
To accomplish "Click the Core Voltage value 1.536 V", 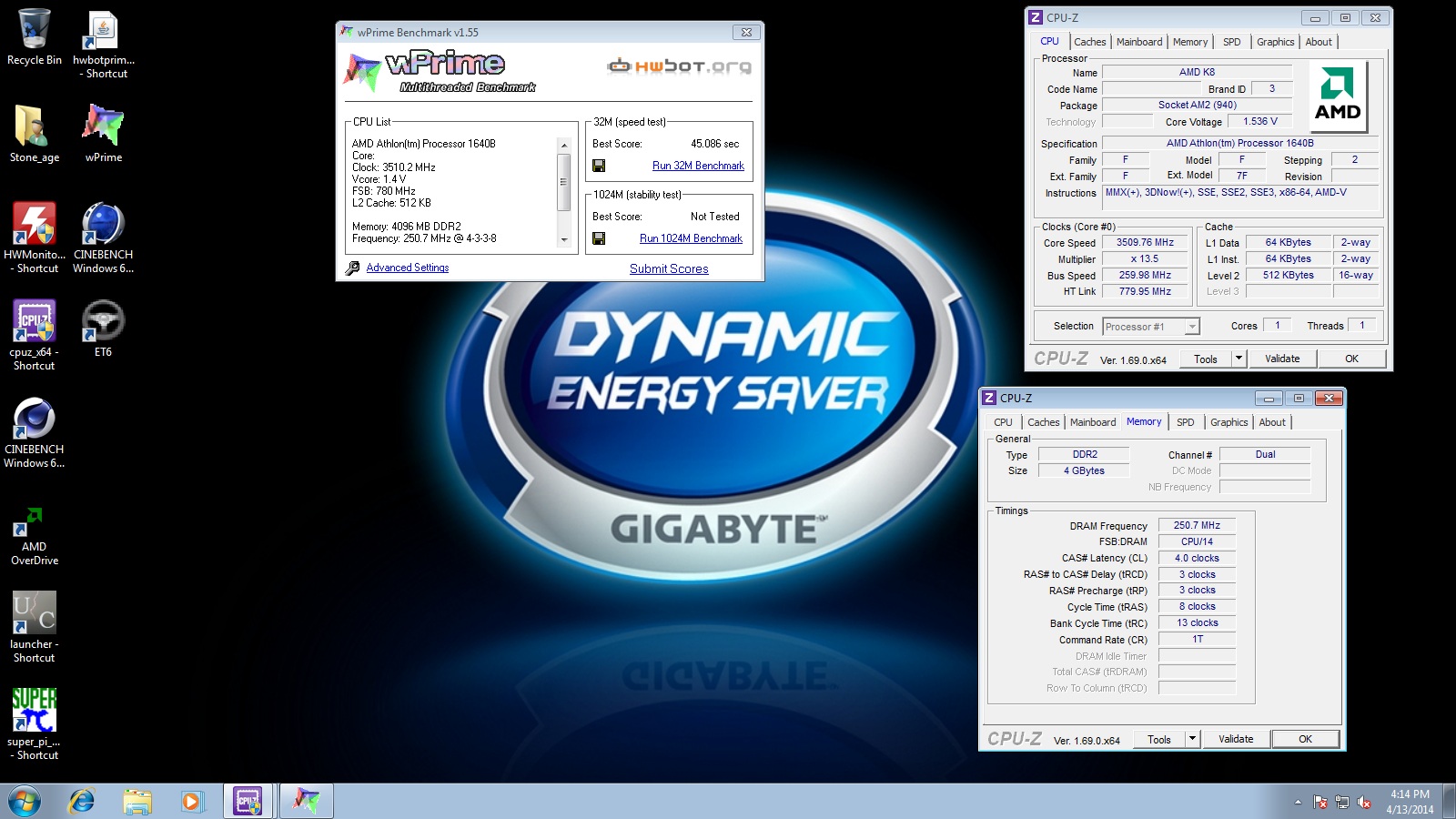I will (x=1260, y=121).
